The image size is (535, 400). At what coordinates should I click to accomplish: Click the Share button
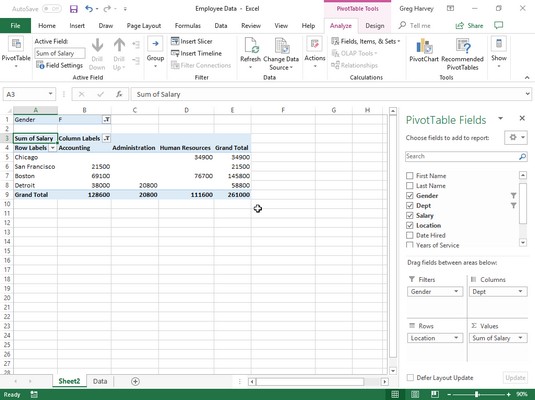pos(469,26)
